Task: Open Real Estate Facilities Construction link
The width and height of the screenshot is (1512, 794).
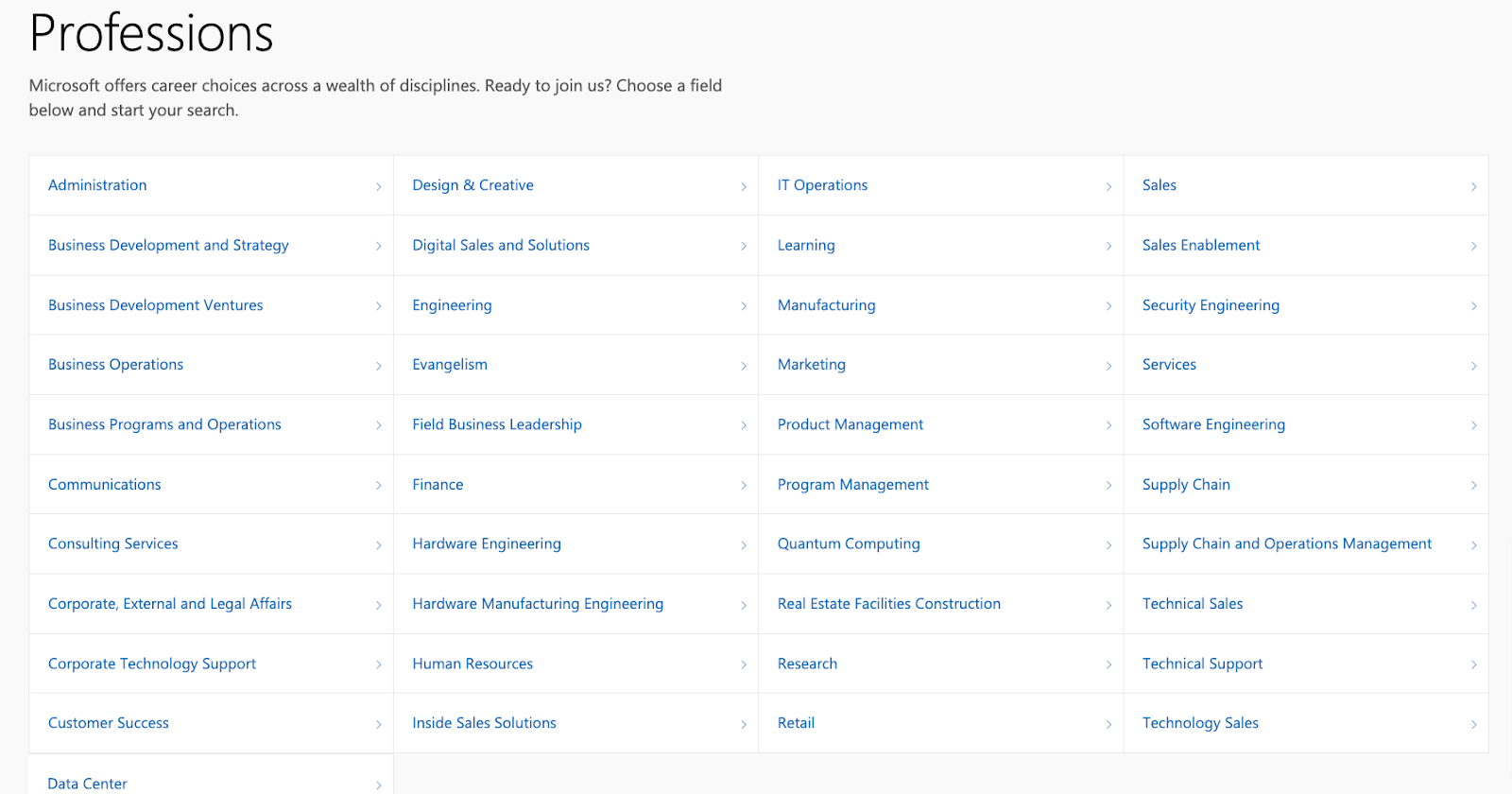Action: click(888, 604)
